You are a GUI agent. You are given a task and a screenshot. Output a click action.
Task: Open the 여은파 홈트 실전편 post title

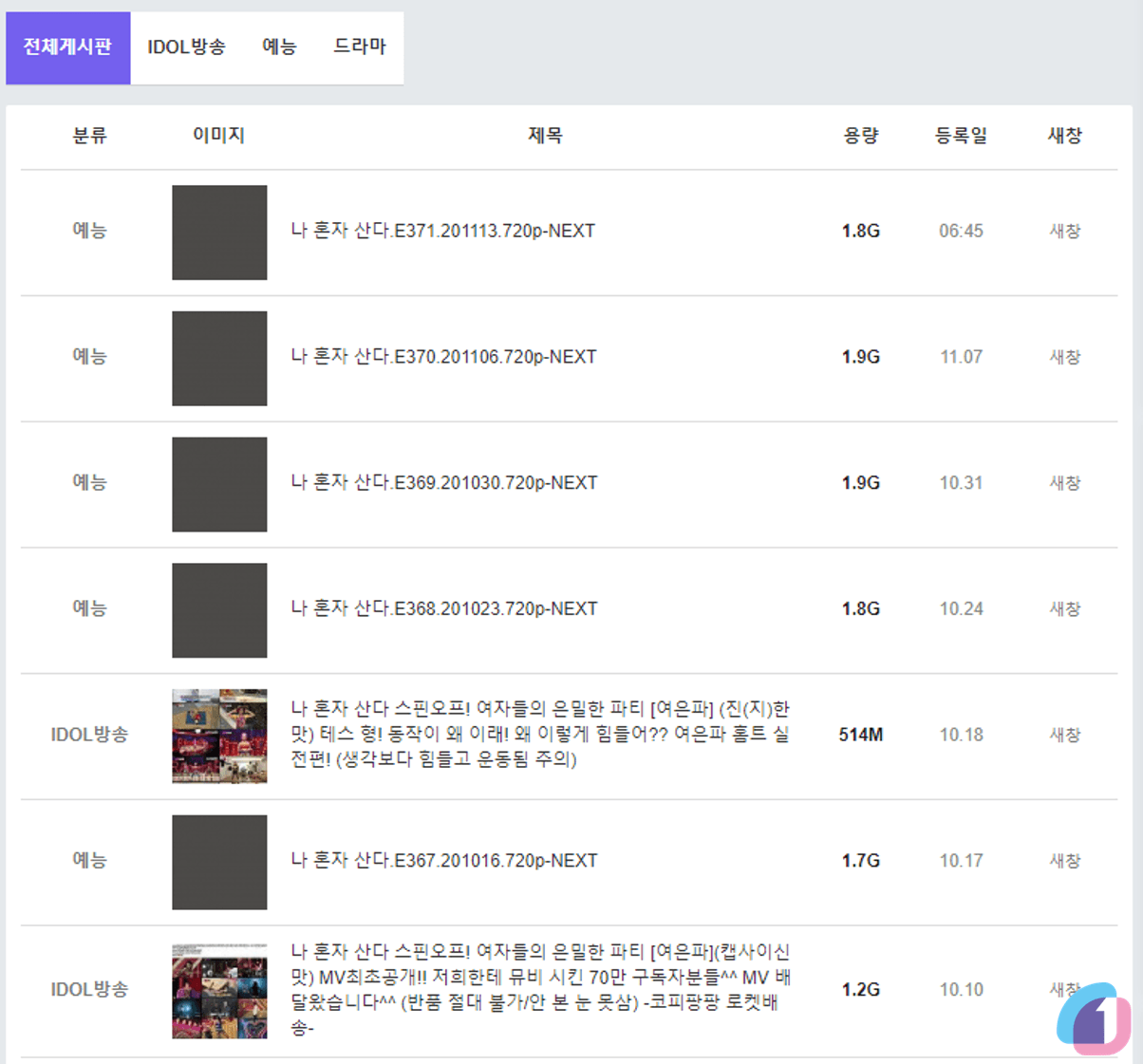(540, 734)
